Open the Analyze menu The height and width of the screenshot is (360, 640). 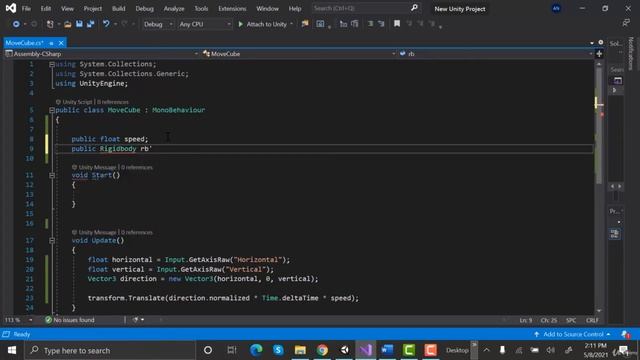coord(174,9)
